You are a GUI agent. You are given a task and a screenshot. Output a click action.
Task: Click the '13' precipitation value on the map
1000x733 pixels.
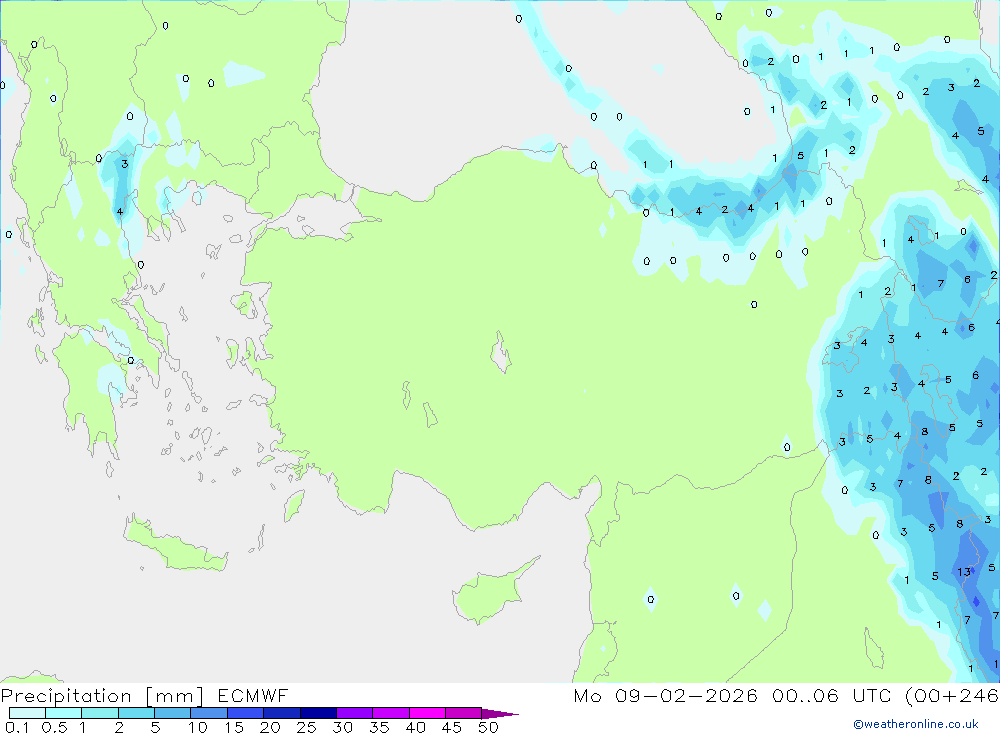pos(964,572)
